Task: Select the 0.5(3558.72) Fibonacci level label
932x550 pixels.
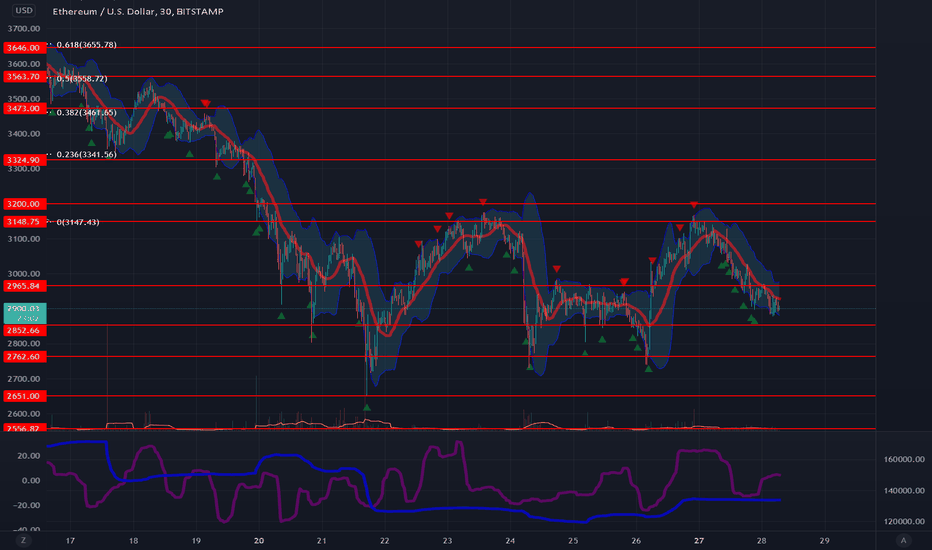Action: coord(81,78)
